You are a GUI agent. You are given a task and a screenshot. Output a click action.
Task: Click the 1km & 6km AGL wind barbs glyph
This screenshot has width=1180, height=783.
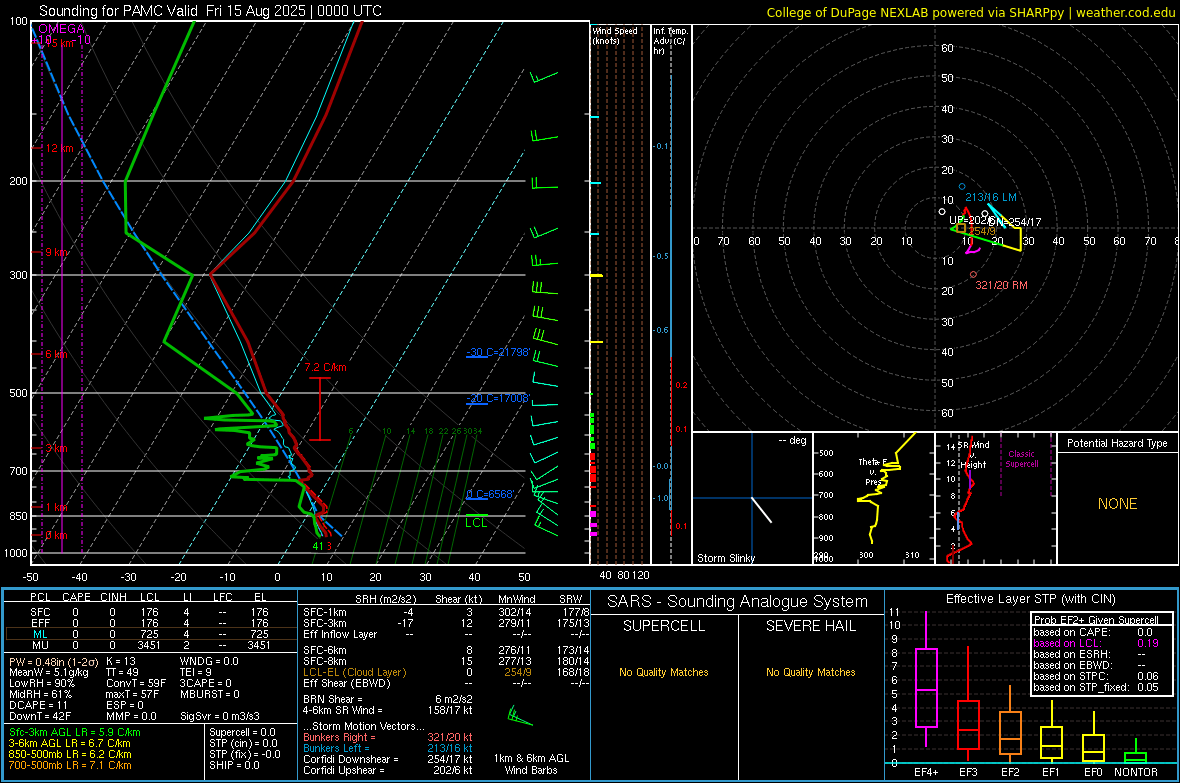pyautogui.click(x=520, y=716)
